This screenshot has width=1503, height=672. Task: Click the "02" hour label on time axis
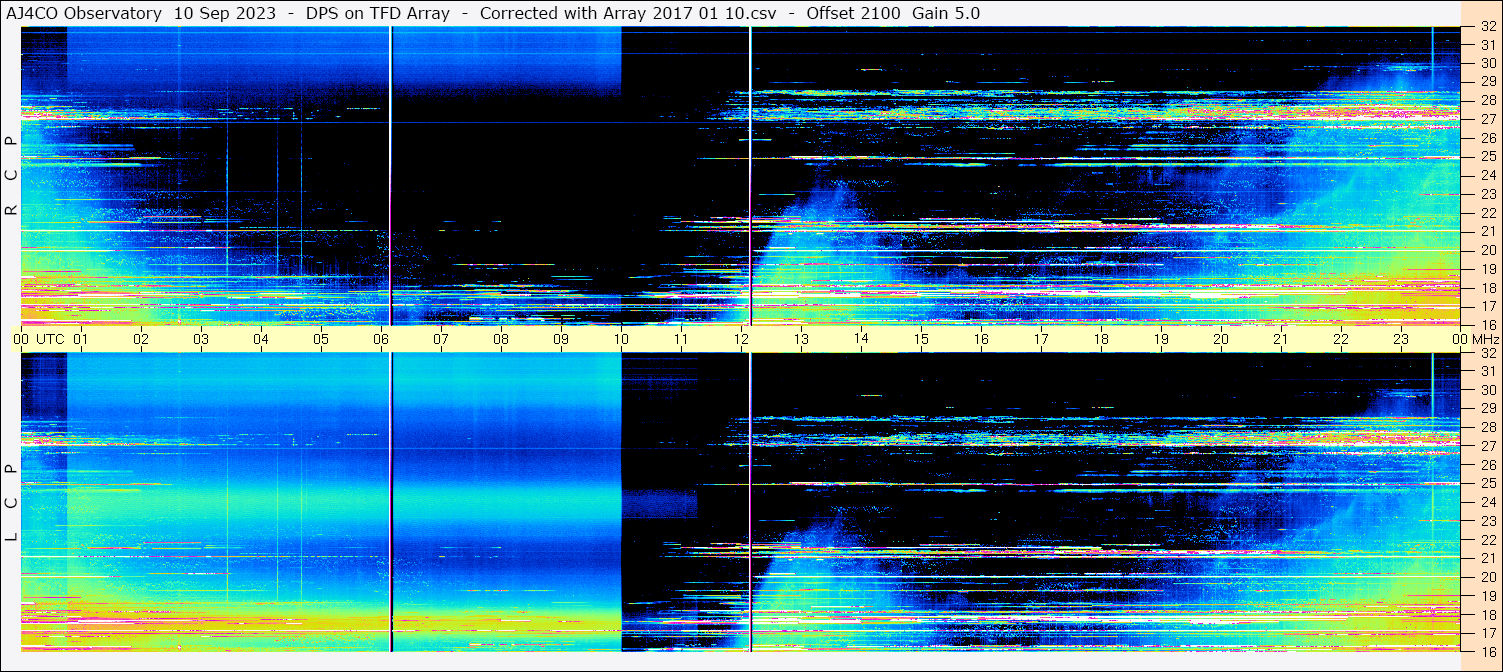pyautogui.click(x=141, y=339)
